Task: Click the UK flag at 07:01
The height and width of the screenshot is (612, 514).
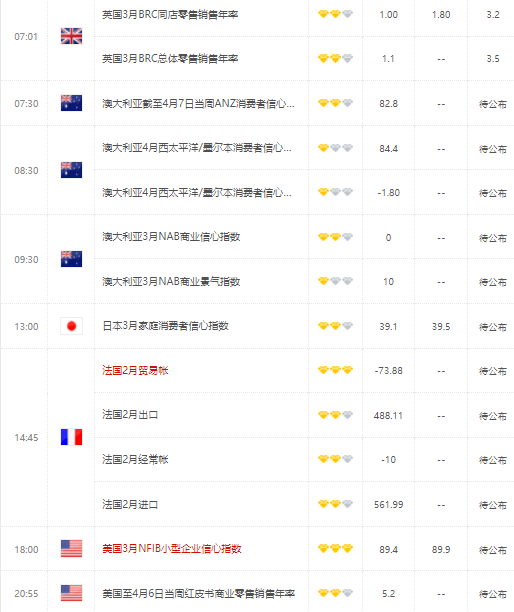Action: click(71, 36)
